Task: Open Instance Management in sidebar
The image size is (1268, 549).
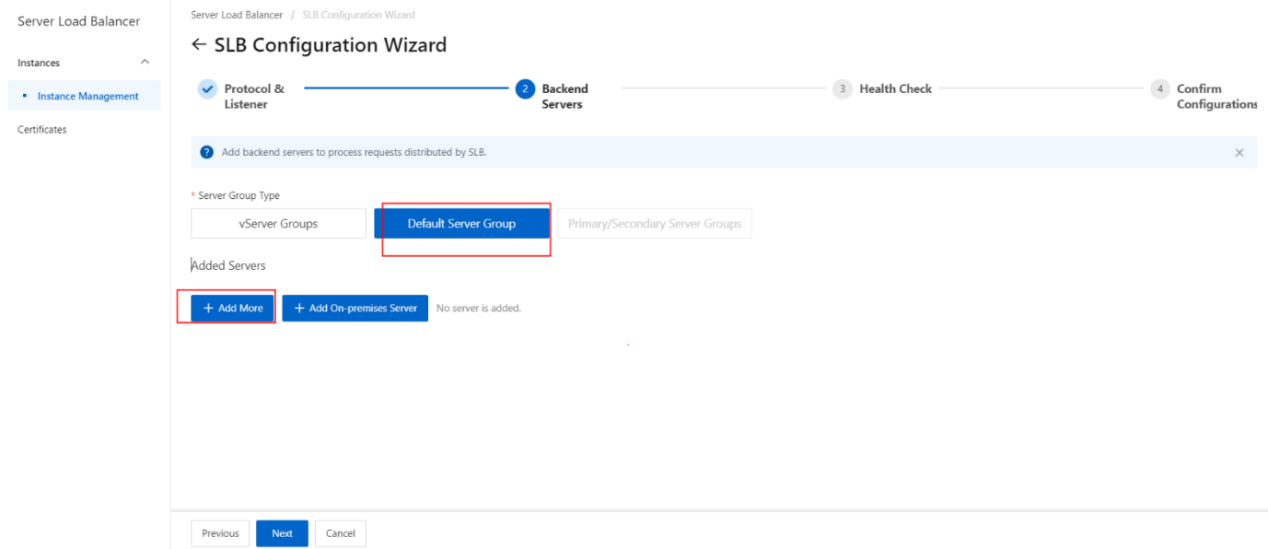Action: coord(88,96)
